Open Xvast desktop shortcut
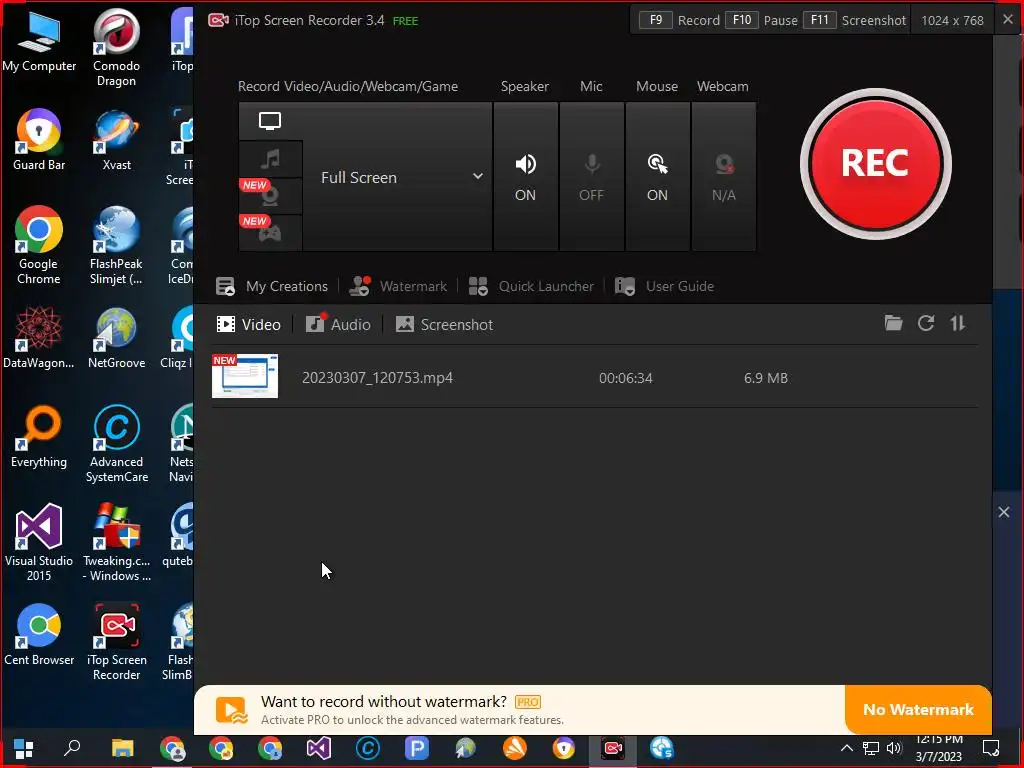 pos(116,140)
